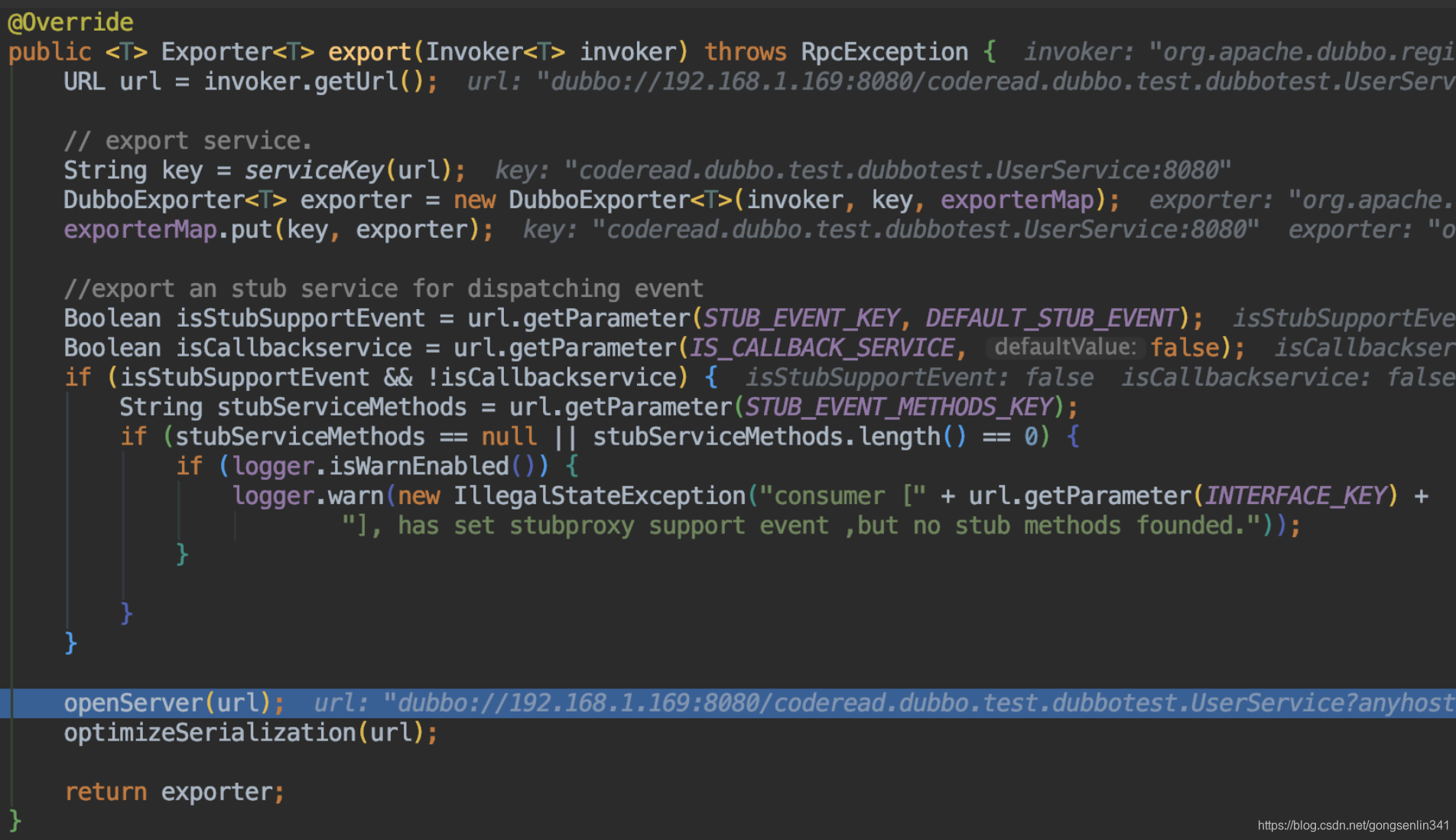The width and height of the screenshot is (1456, 840).
Task: Click 'isStubSupportEvent: false' inline debug hint
Action: pos(920,377)
